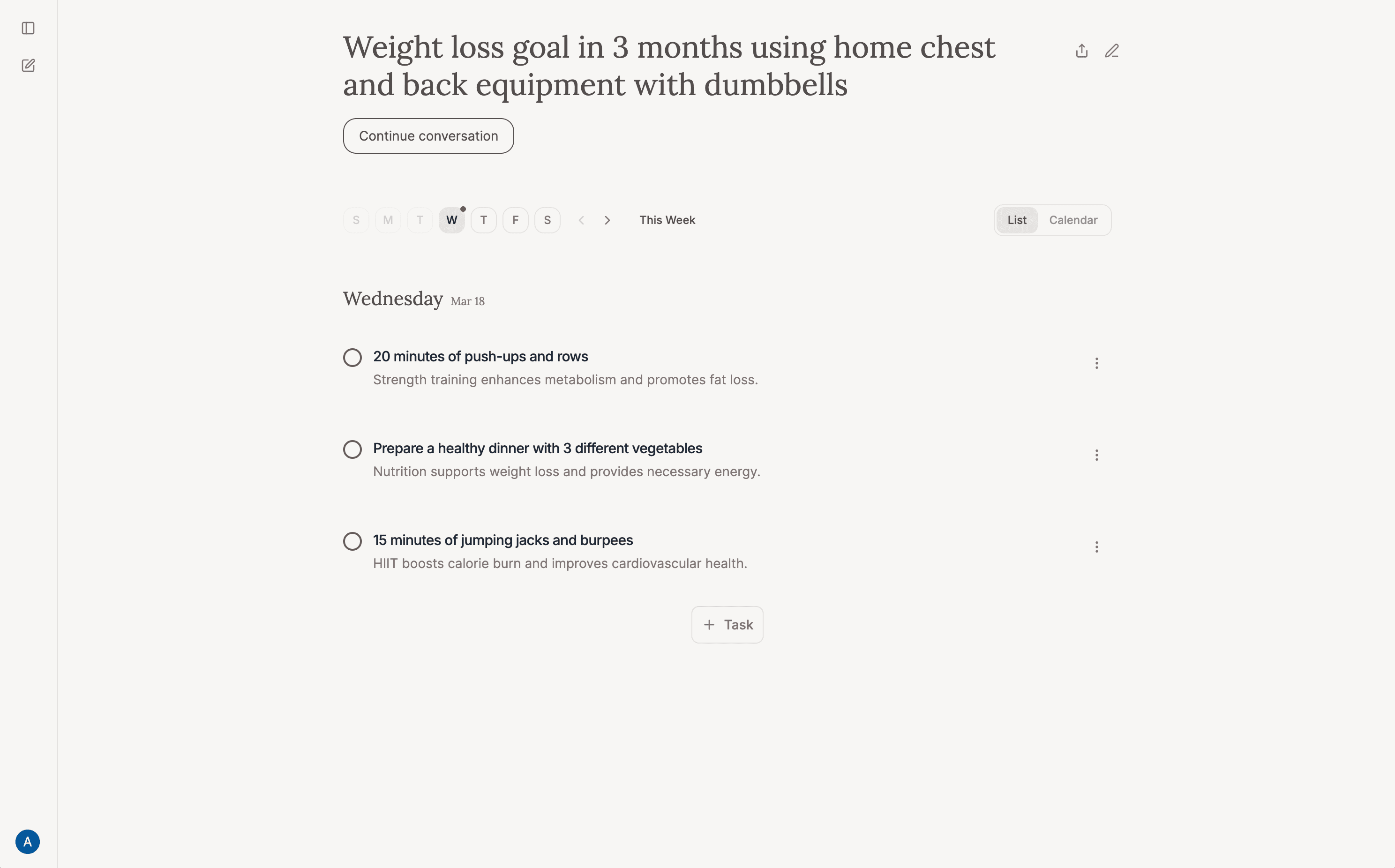Switch to the Calendar view tab
The height and width of the screenshot is (868, 1395).
point(1073,220)
